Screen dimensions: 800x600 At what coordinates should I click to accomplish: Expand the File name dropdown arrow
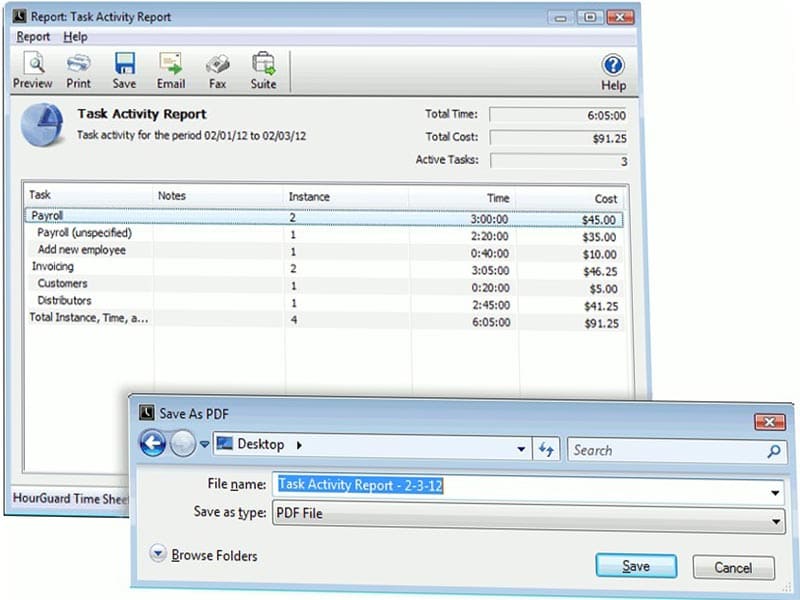[x=777, y=492]
